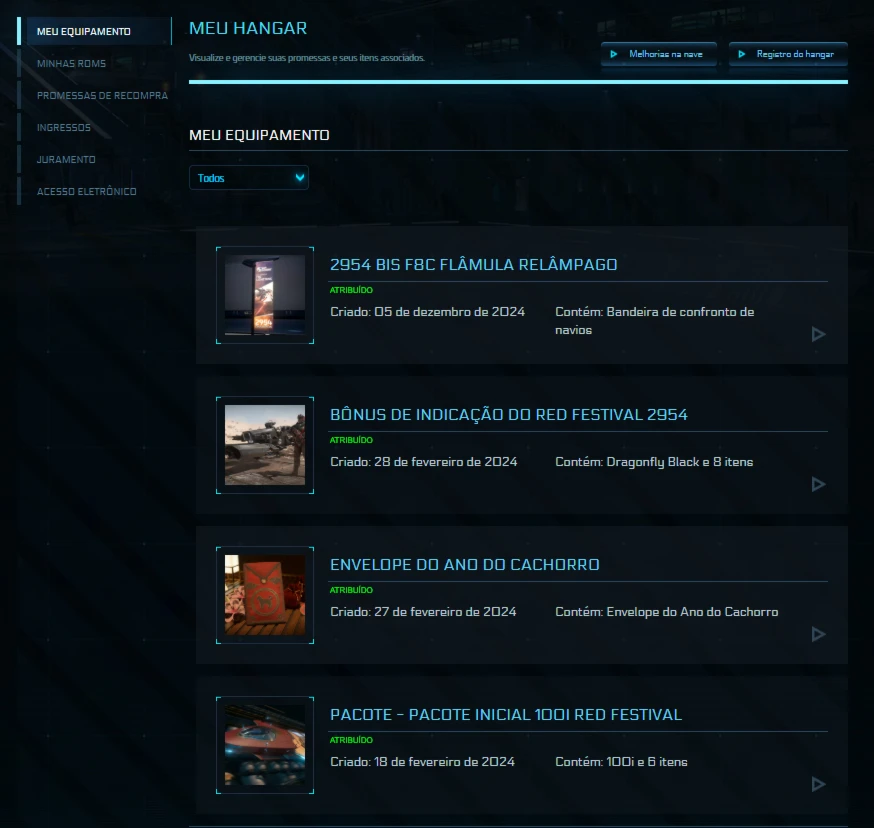
Task: Click 'Contém: 100i e 6 itens'
Action: (x=621, y=762)
